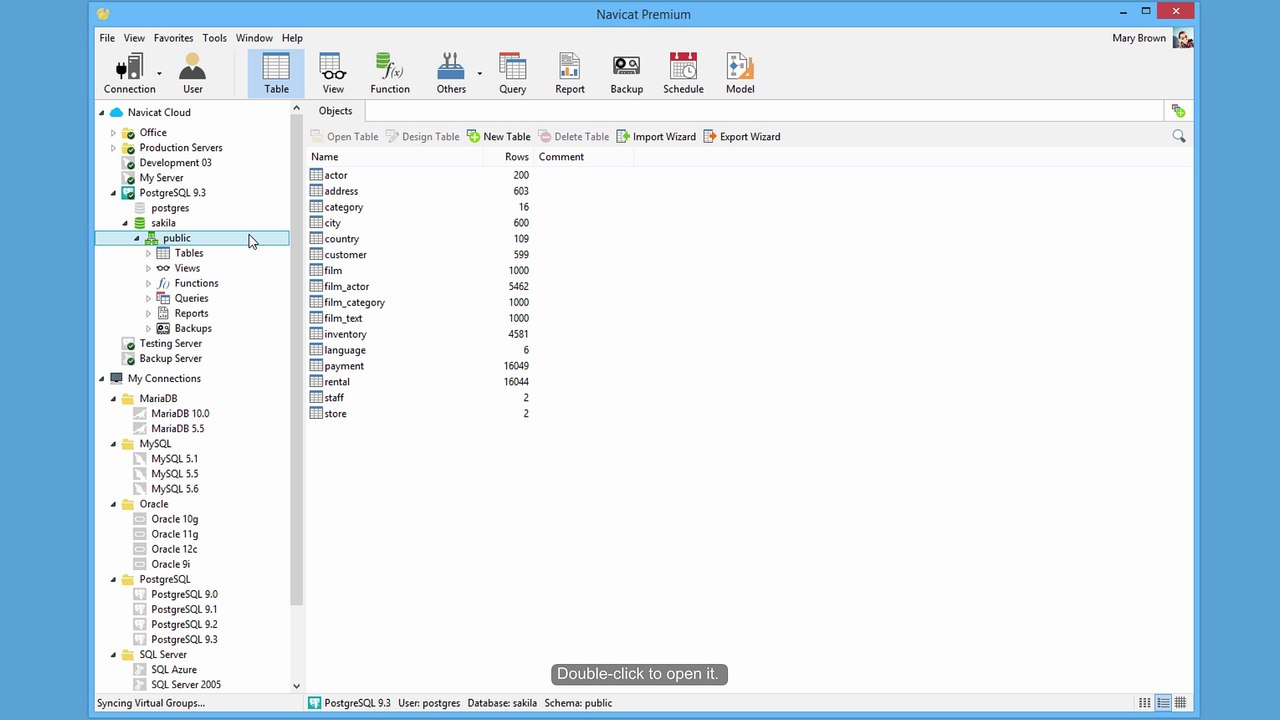
Task: Select the SQL Azure connection
Action: pos(173,670)
